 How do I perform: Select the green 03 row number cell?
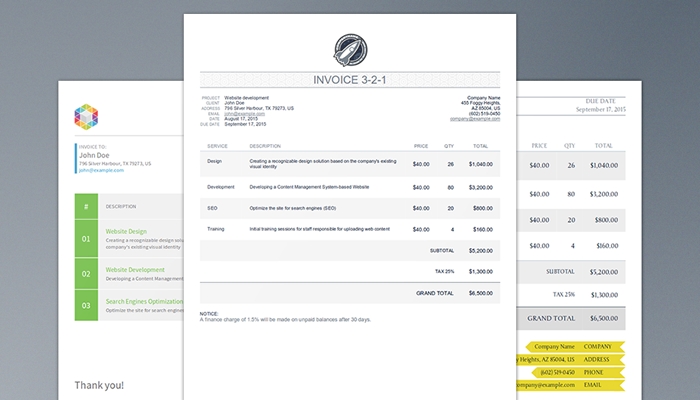coord(86,305)
